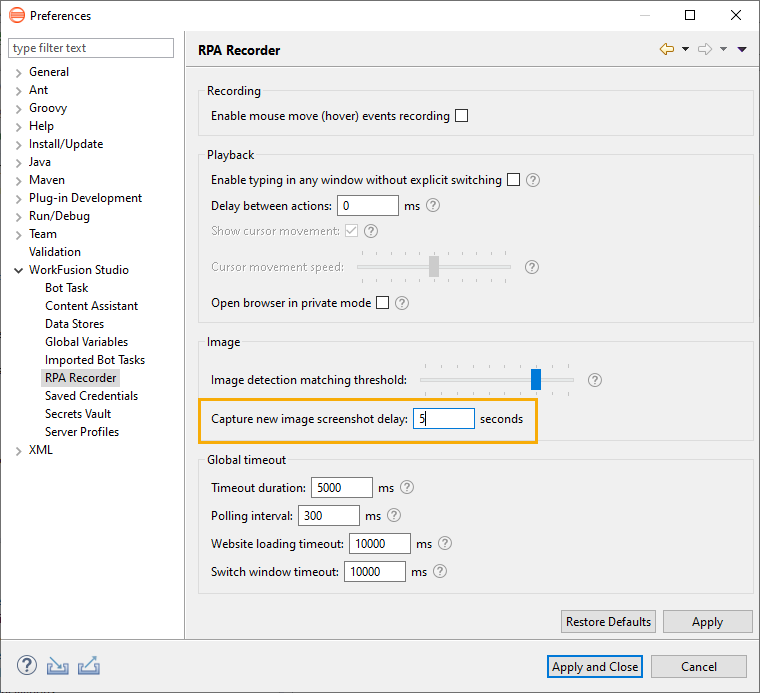The height and width of the screenshot is (693, 760).
Task: Cancel the Preferences dialog
Action: 698,667
